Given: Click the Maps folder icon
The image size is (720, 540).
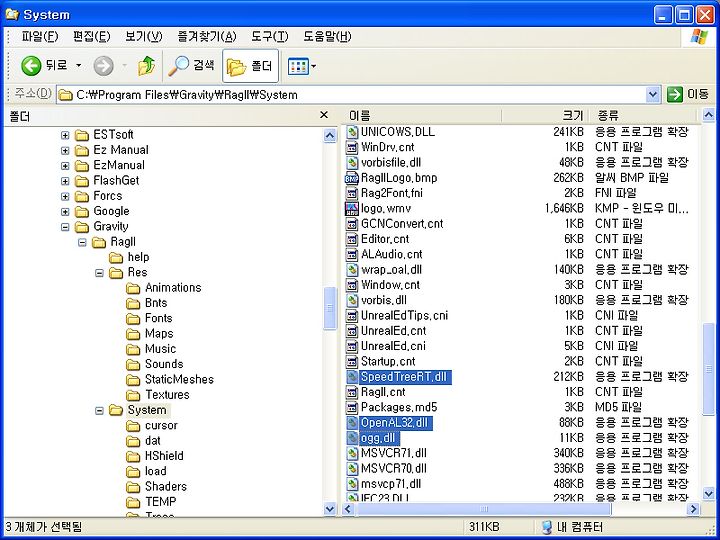Looking at the screenshot, I should point(133,334).
